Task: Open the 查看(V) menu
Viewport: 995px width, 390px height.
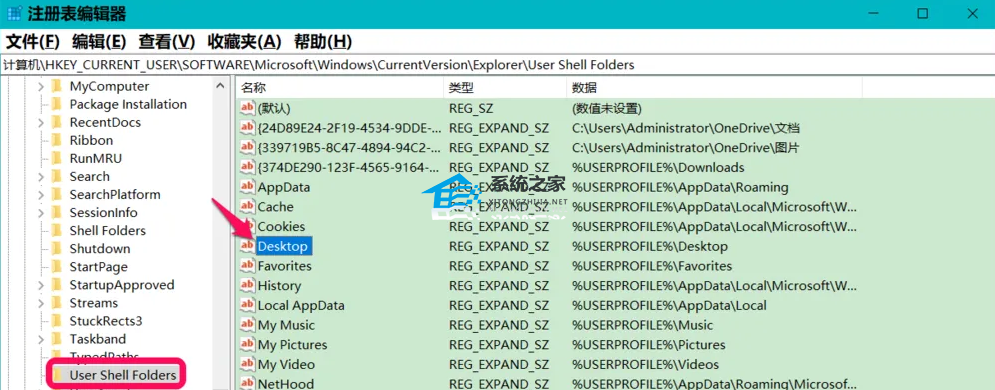Action: point(167,42)
